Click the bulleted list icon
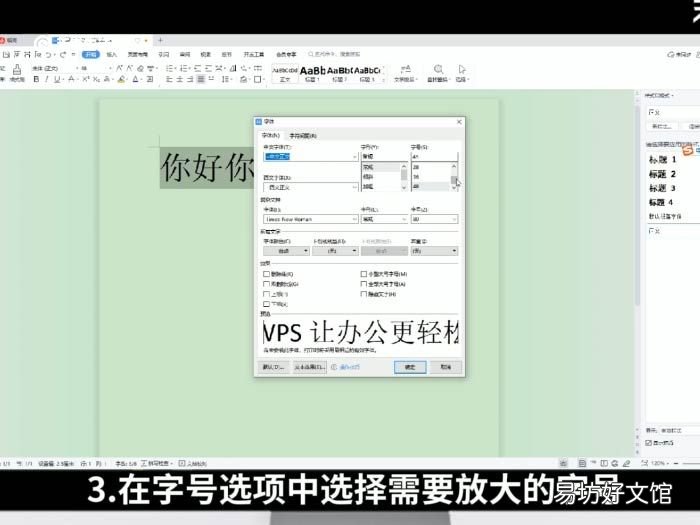Viewport: 700px width, 525px height. (170, 68)
